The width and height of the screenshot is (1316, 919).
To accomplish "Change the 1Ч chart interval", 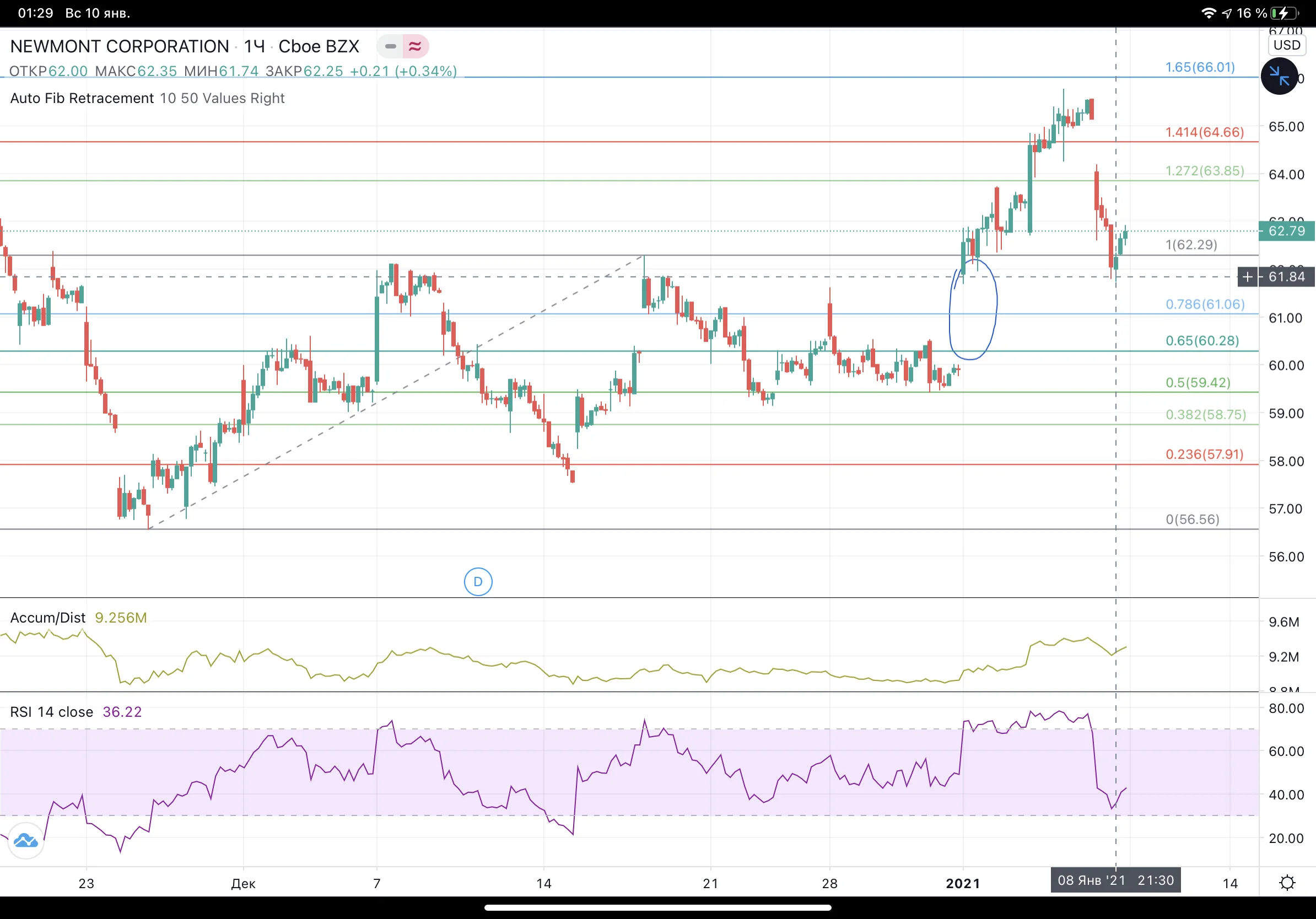I will (x=255, y=46).
